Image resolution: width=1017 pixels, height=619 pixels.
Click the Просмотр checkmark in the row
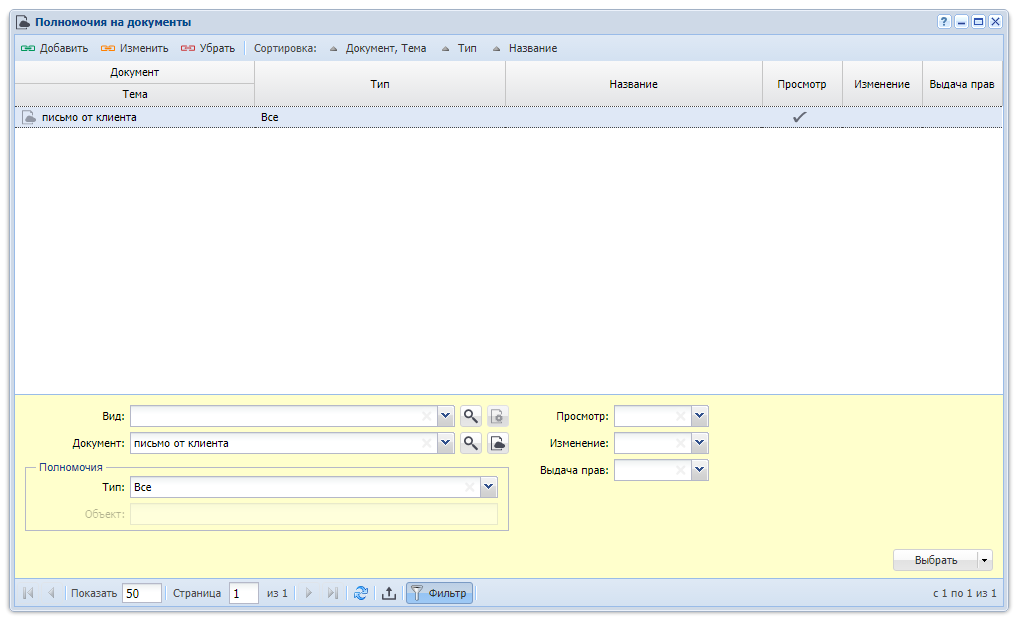click(x=800, y=117)
